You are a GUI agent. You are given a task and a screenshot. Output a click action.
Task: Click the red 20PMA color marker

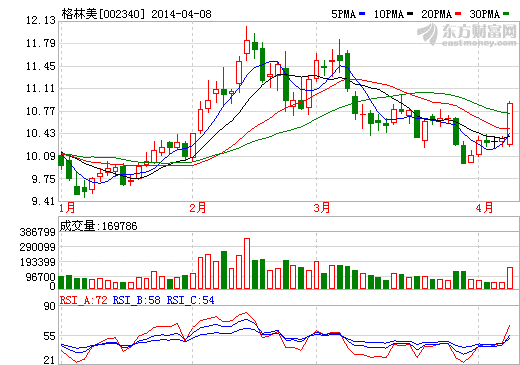[x=458, y=14]
